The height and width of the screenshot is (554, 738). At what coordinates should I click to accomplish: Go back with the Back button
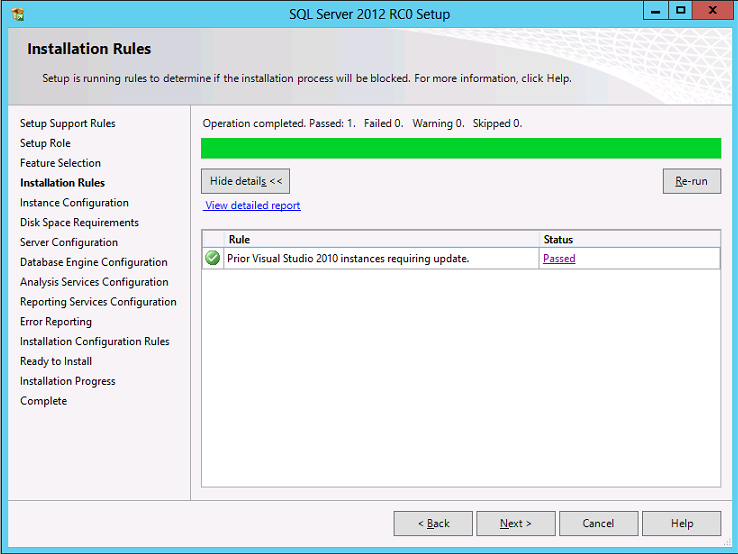point(433,523)
